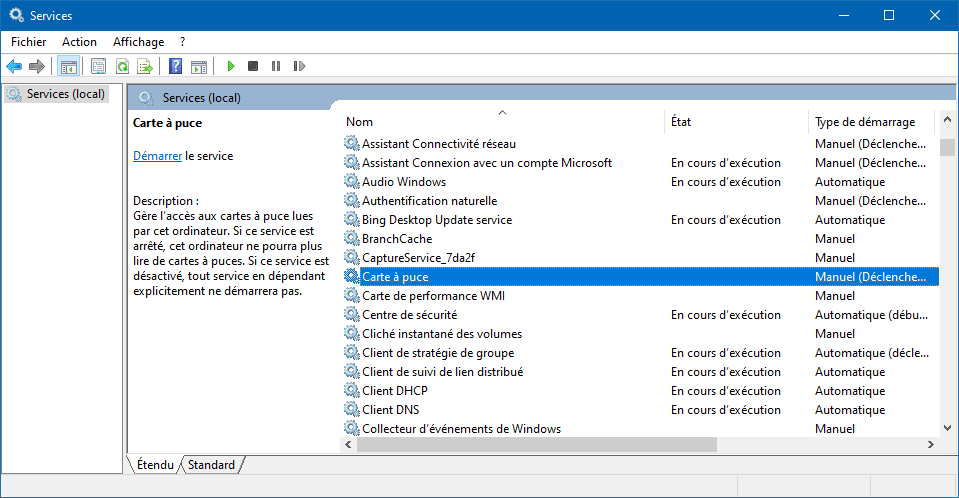
Task: Switch to the Standard tab
Action: coord(211,464)
